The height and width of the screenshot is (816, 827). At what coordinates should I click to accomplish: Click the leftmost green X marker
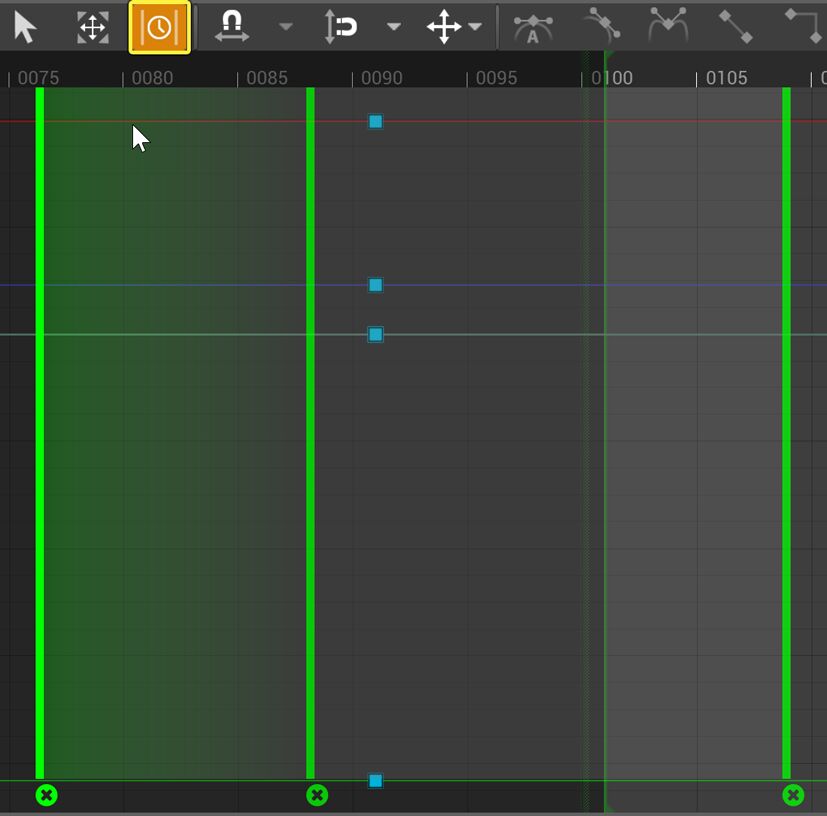[x=47, y=795]
